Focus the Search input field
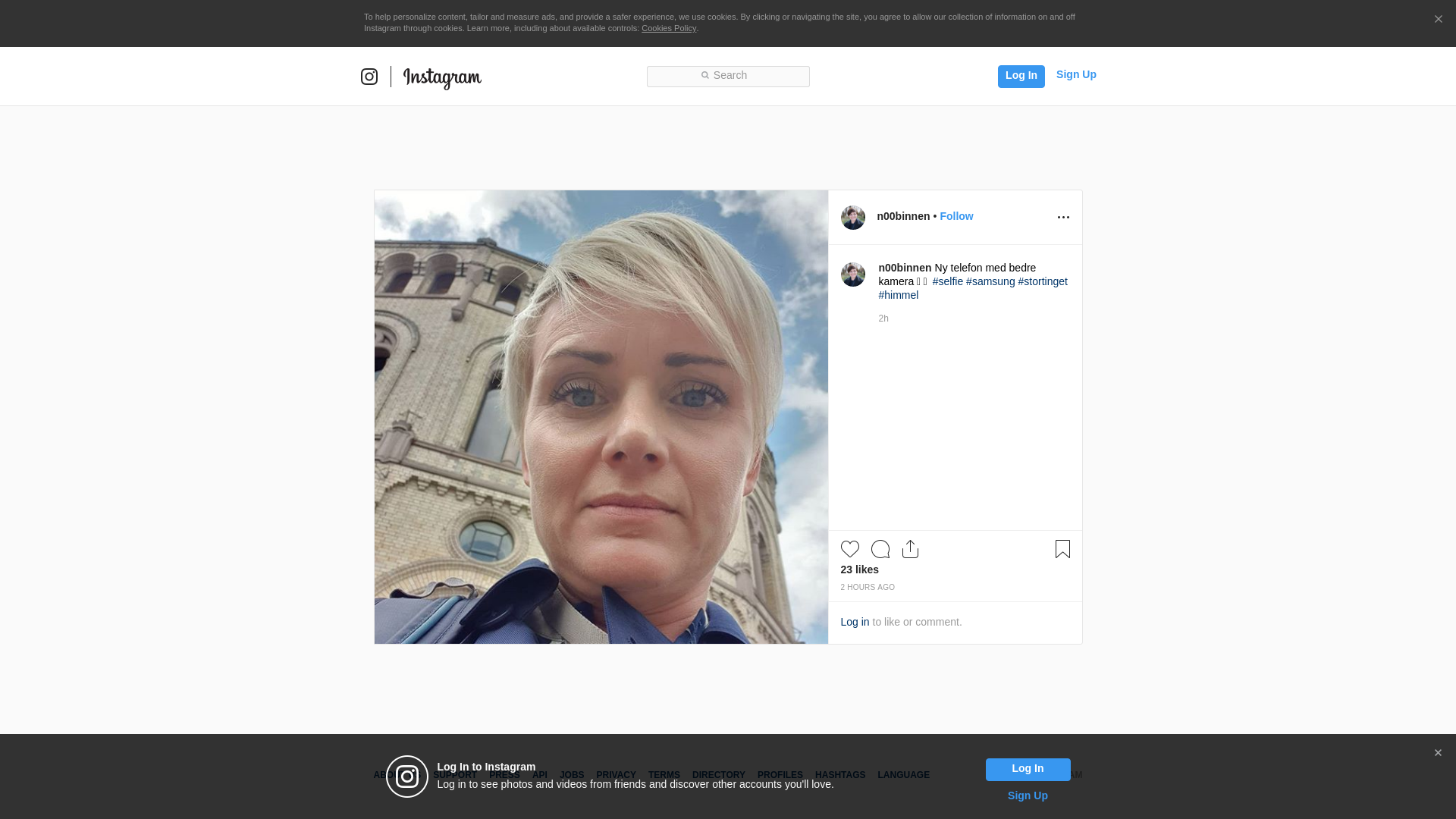The height and width of the screenshot is (819, 1456). coord(728,77)
